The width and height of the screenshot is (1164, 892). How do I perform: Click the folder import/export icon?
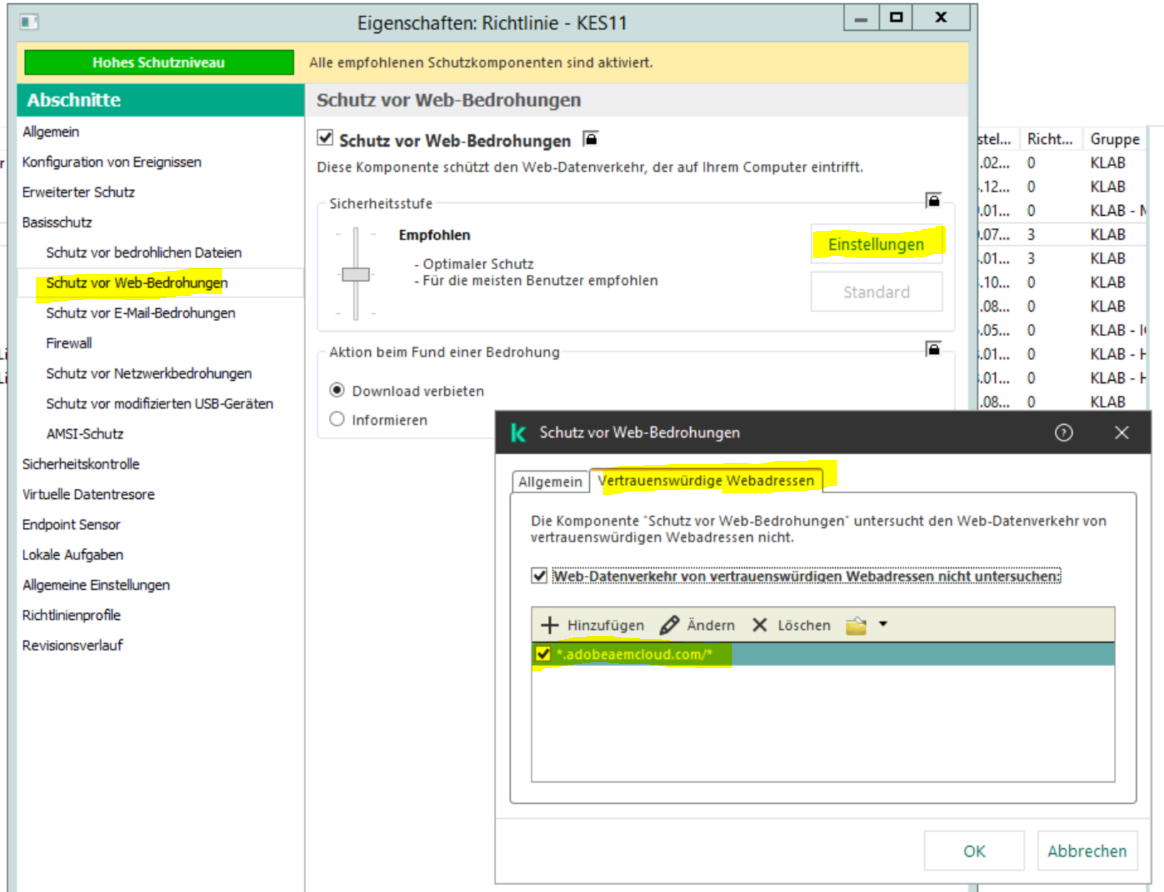[x=856, y=625]
